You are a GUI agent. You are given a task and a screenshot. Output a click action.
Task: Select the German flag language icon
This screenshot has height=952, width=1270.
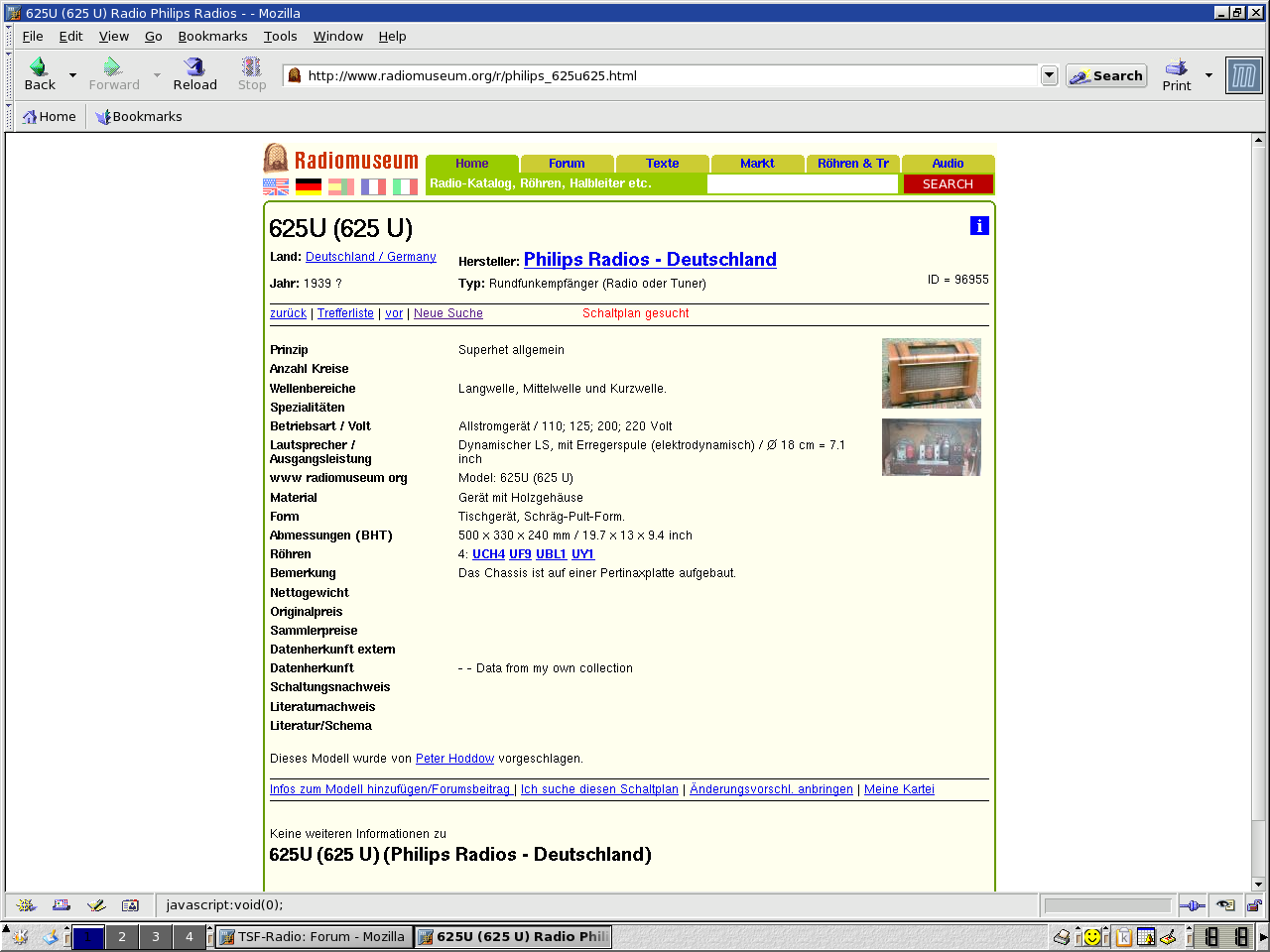coord(309,186)
